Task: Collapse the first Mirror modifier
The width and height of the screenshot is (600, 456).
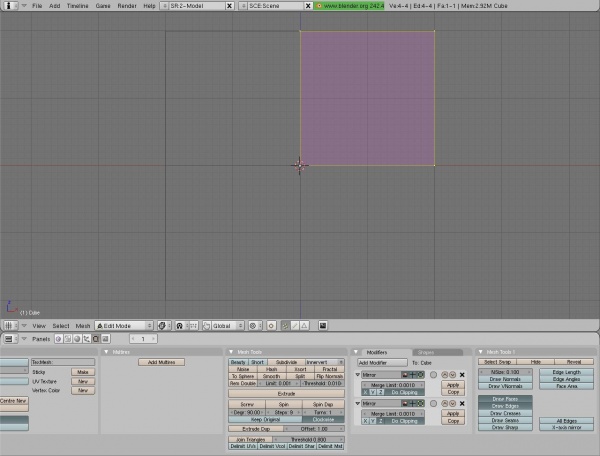Action: [358, 375]
